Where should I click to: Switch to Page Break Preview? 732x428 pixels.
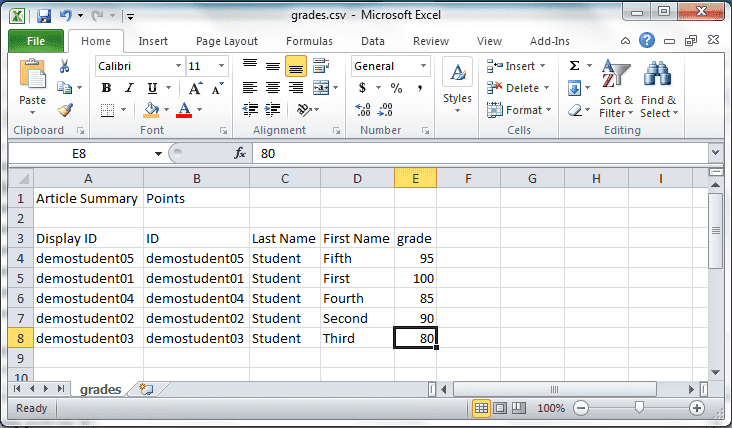point(519,408)
